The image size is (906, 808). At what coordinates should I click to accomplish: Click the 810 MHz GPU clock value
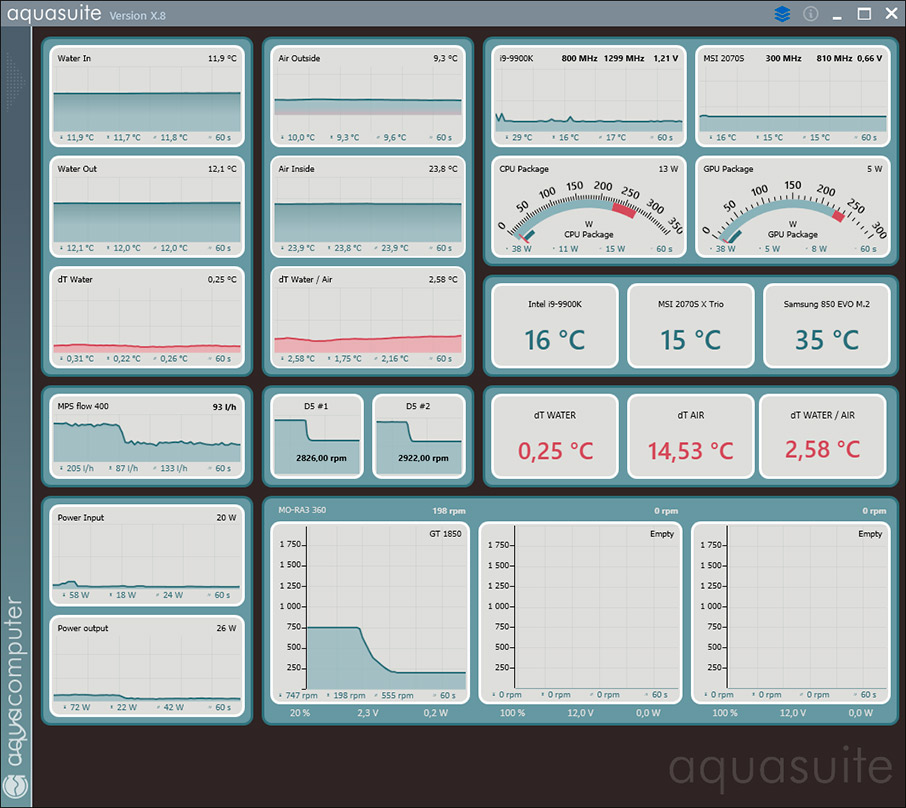tap(834, 58)
